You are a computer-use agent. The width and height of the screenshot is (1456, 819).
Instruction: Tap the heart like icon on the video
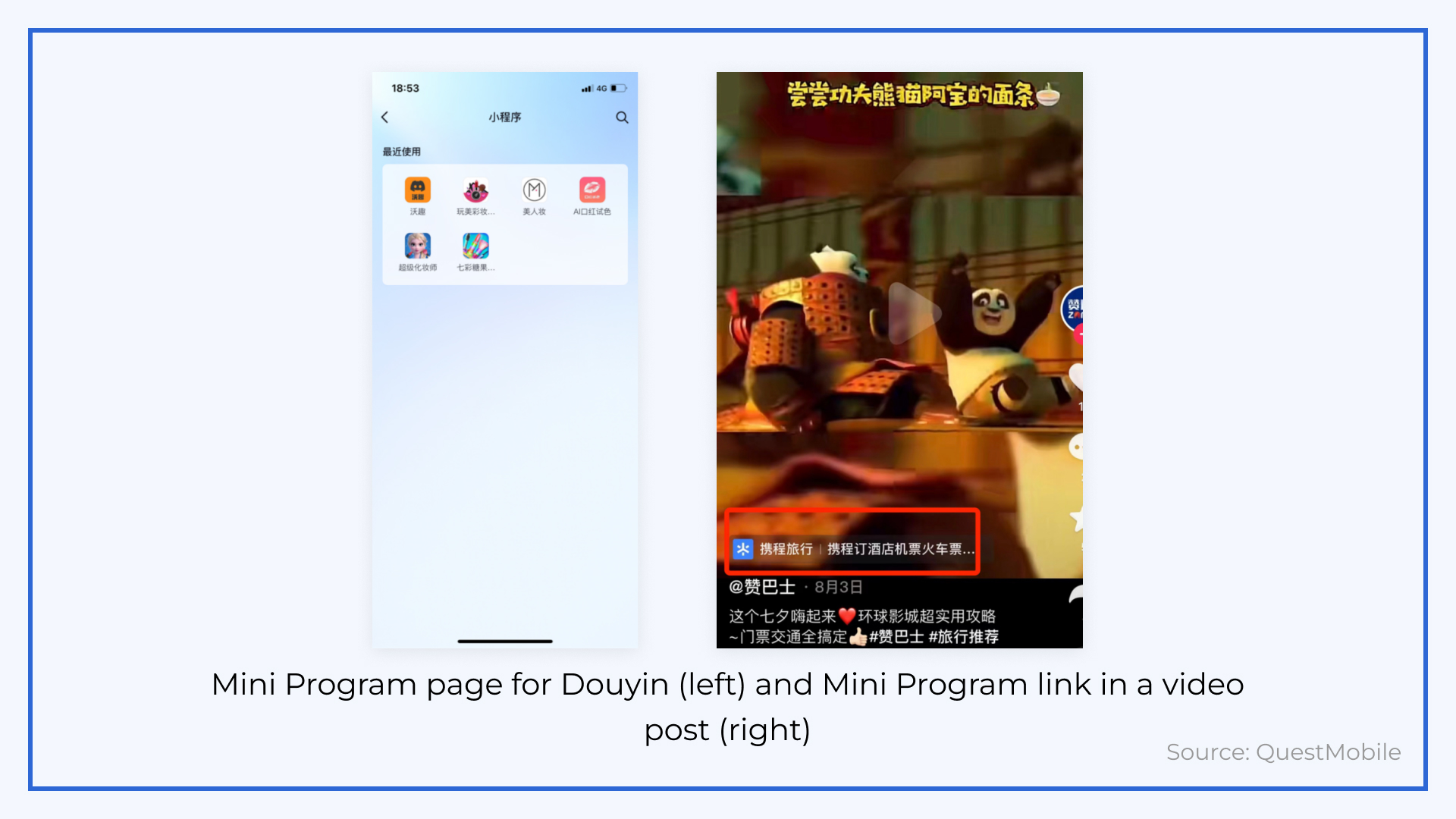pyautogui.click(x=1075, y=377)
